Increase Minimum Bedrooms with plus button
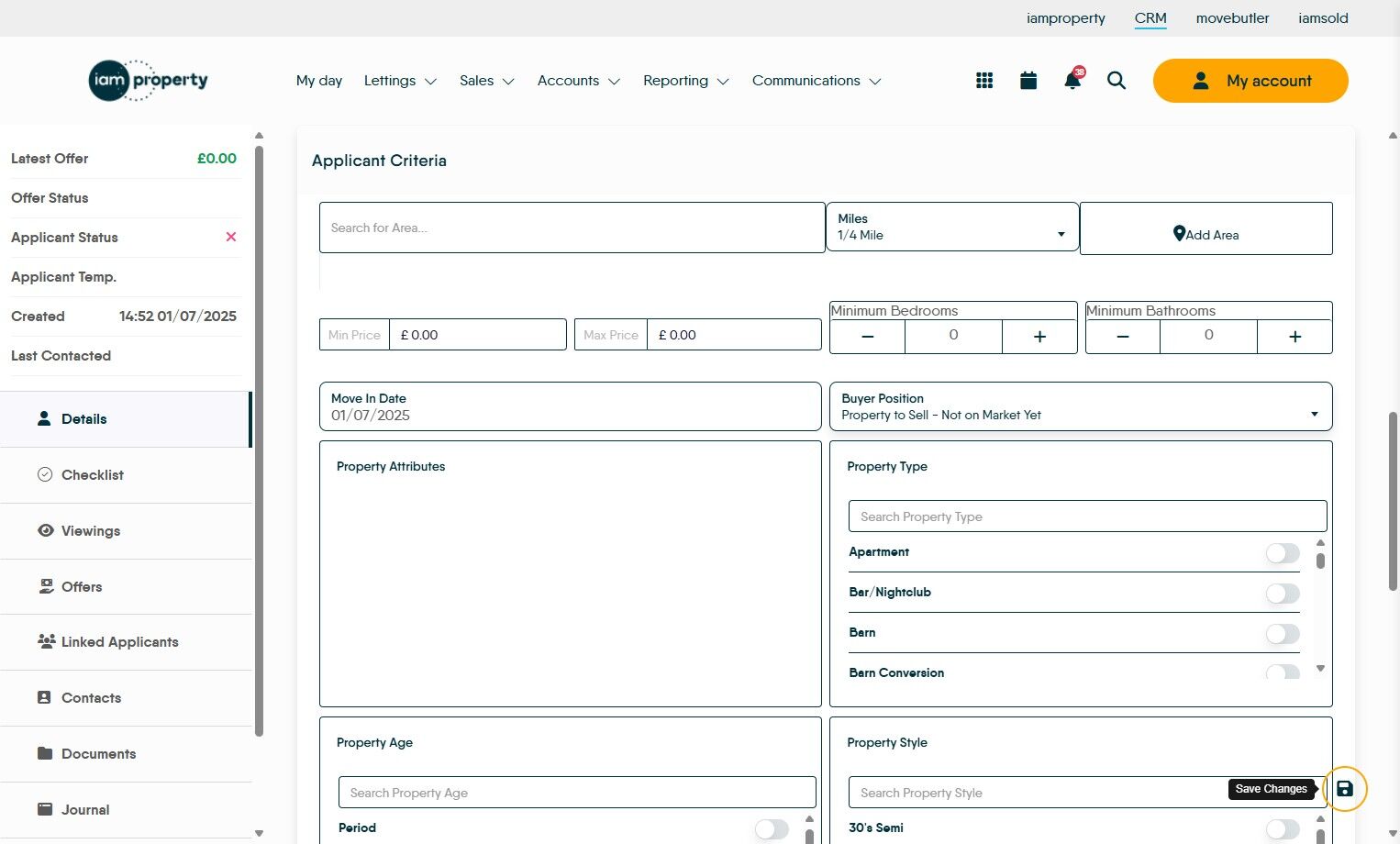Viewport: 1400px width, 844px height. 1039,337
